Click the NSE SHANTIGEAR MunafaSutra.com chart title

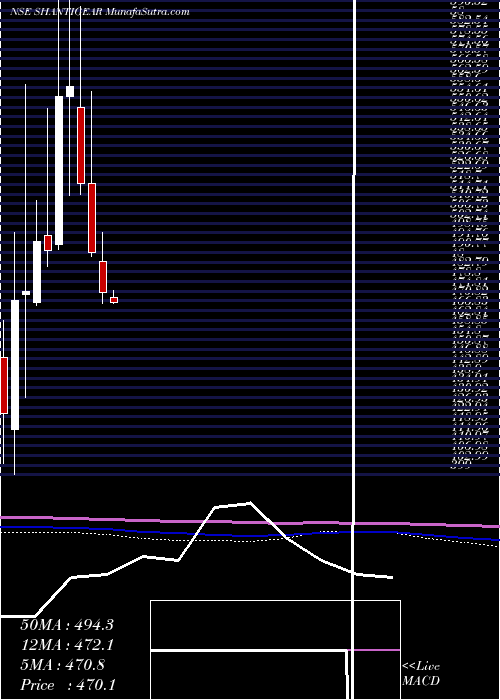click(100, 12)
